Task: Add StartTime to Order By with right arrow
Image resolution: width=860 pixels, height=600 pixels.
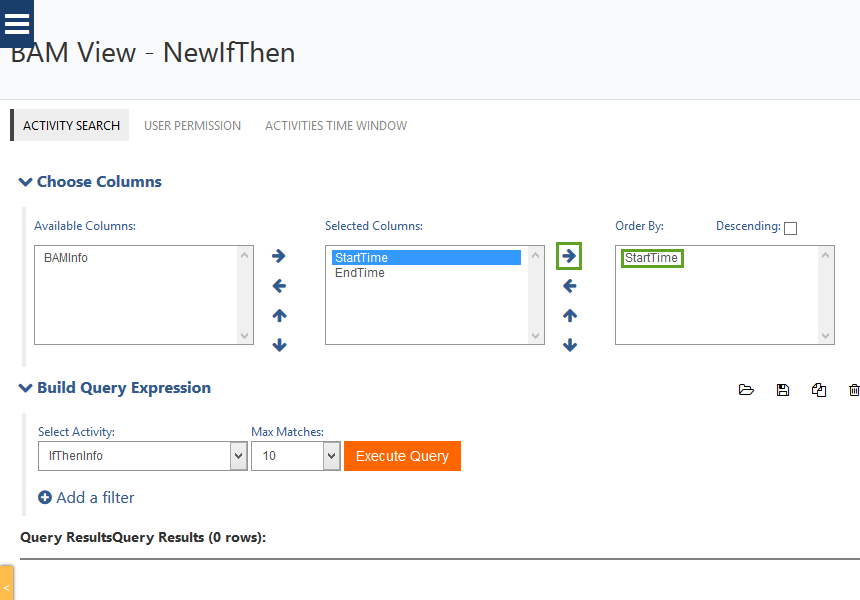Action: pyautogui.click(x=569, y=257)
